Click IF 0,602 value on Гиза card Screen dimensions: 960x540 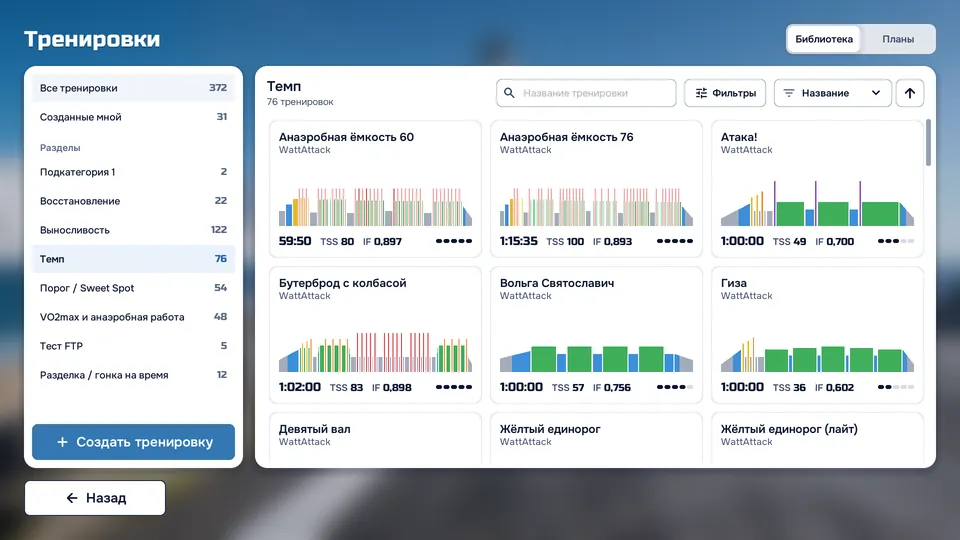(834, 387)
